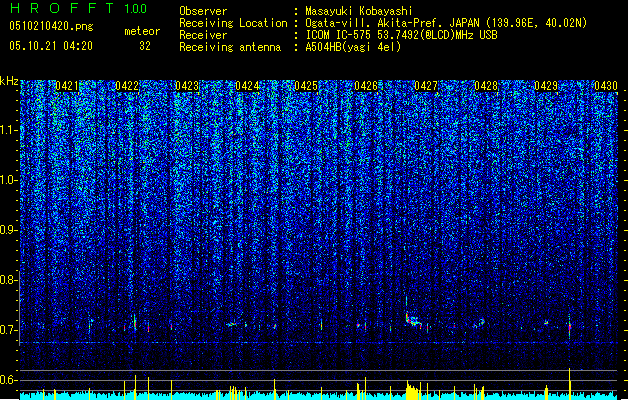
Task: Click the 0421 time marker
Action: click(67, 86)
